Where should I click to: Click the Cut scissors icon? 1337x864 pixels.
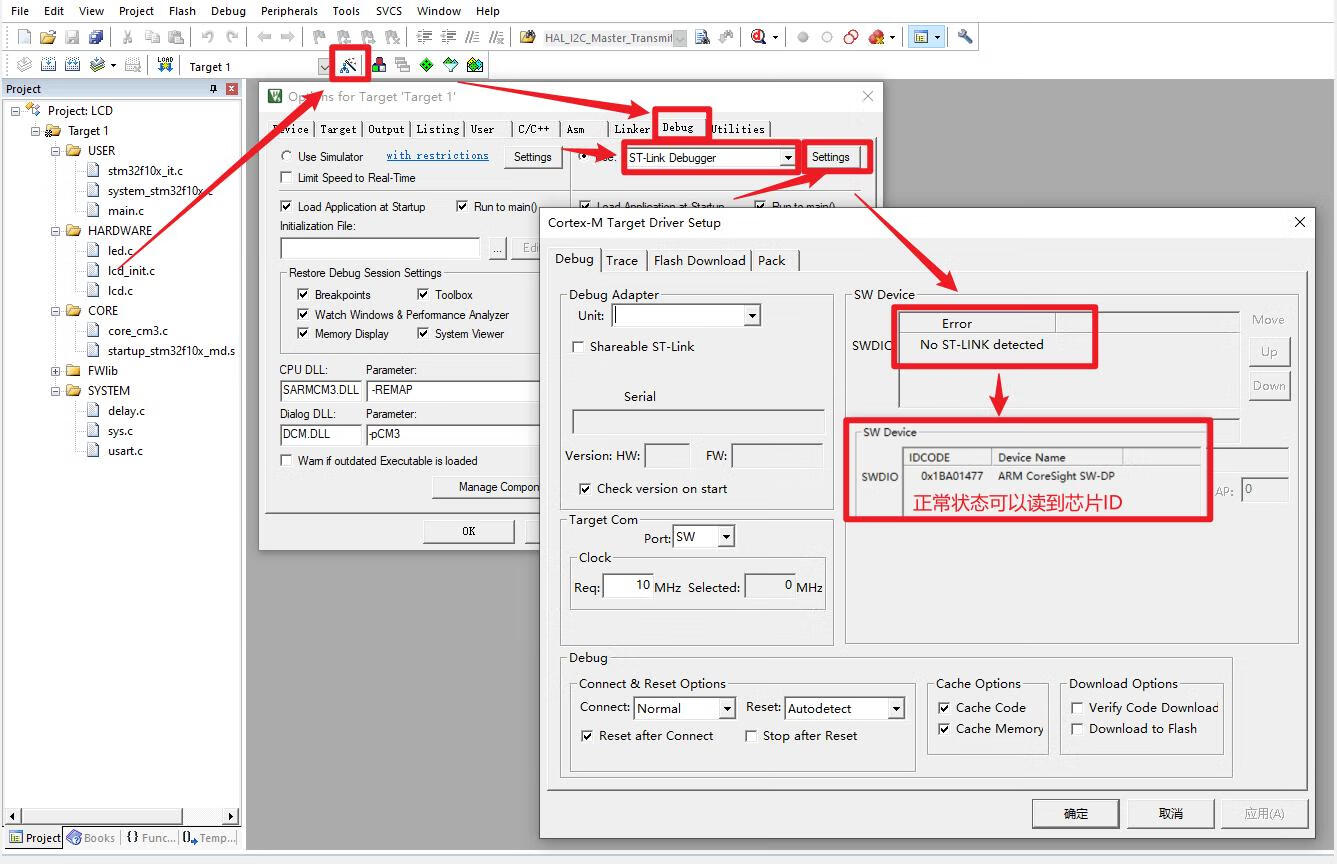click(x=127, y=37)
